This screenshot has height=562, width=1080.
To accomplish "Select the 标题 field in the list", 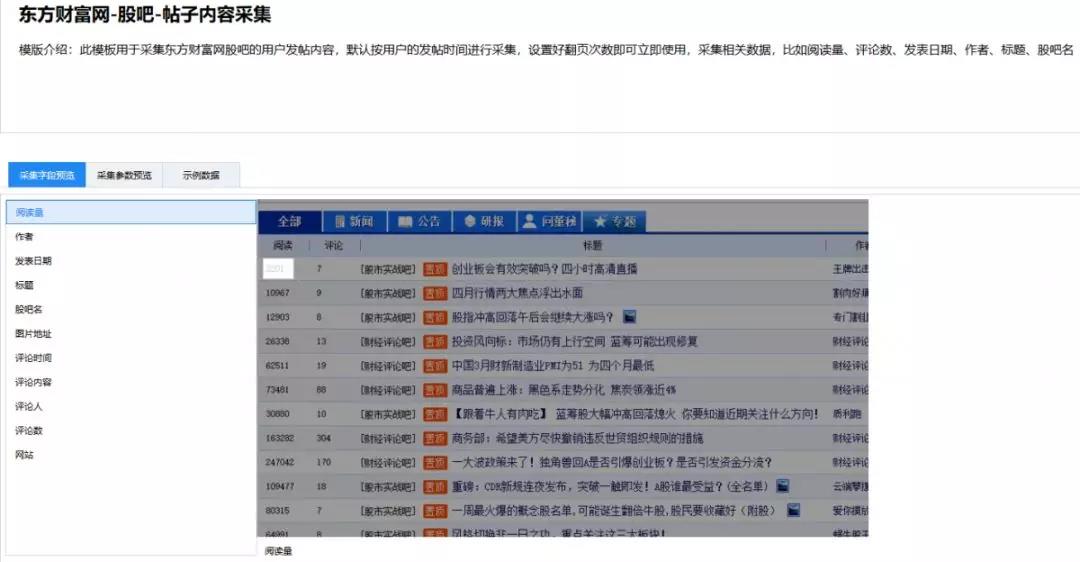I will [131, 284].
